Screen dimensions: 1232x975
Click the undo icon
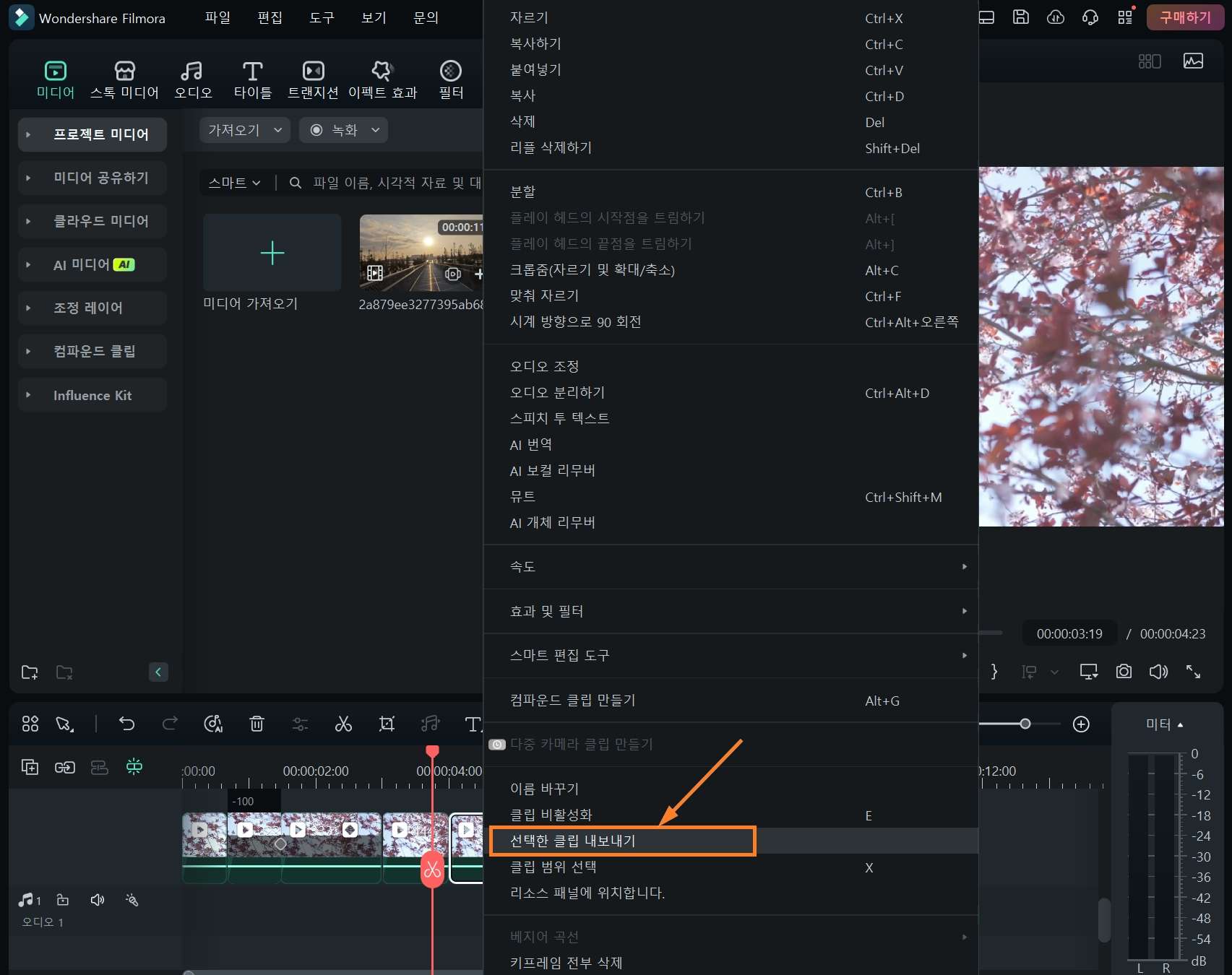coord(126,724)
